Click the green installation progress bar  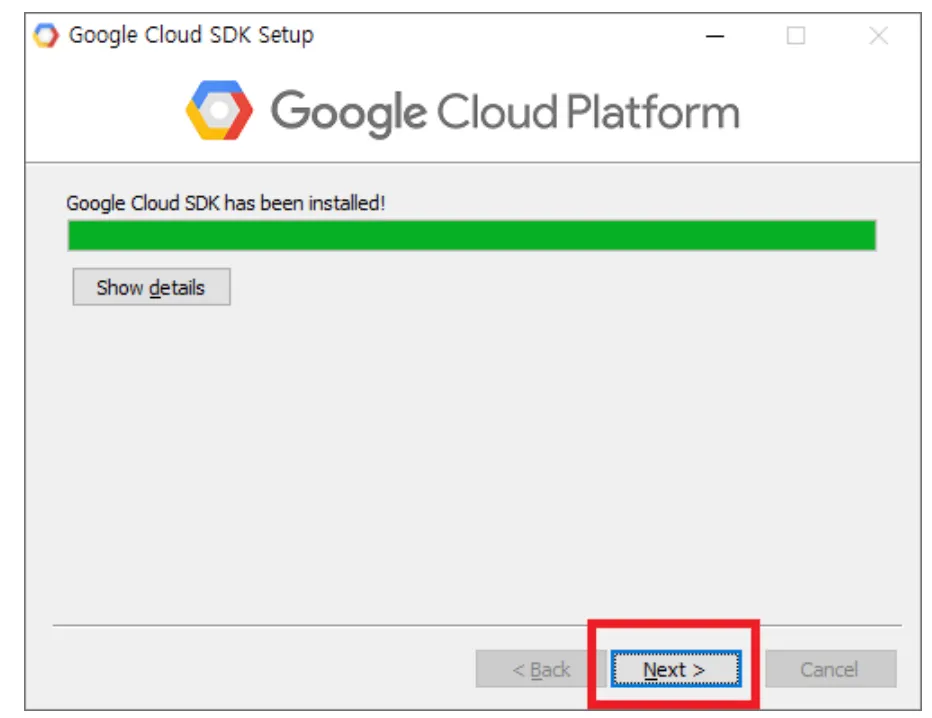coord(471,236)
